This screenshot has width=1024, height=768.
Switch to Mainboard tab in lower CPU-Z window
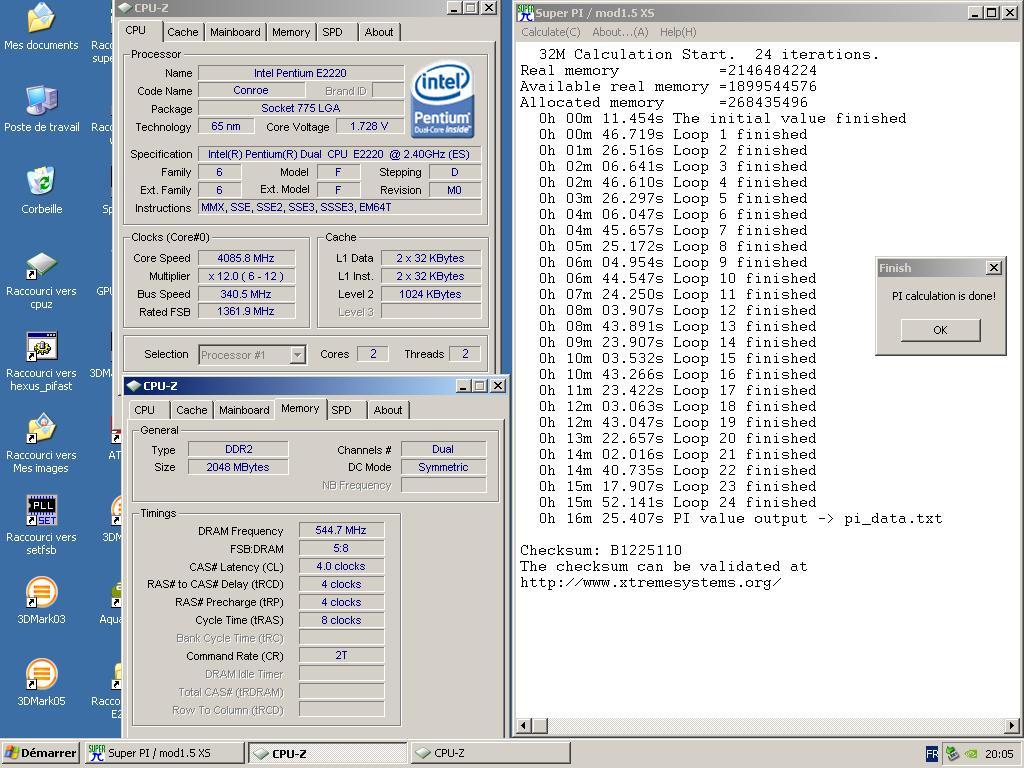244,410
